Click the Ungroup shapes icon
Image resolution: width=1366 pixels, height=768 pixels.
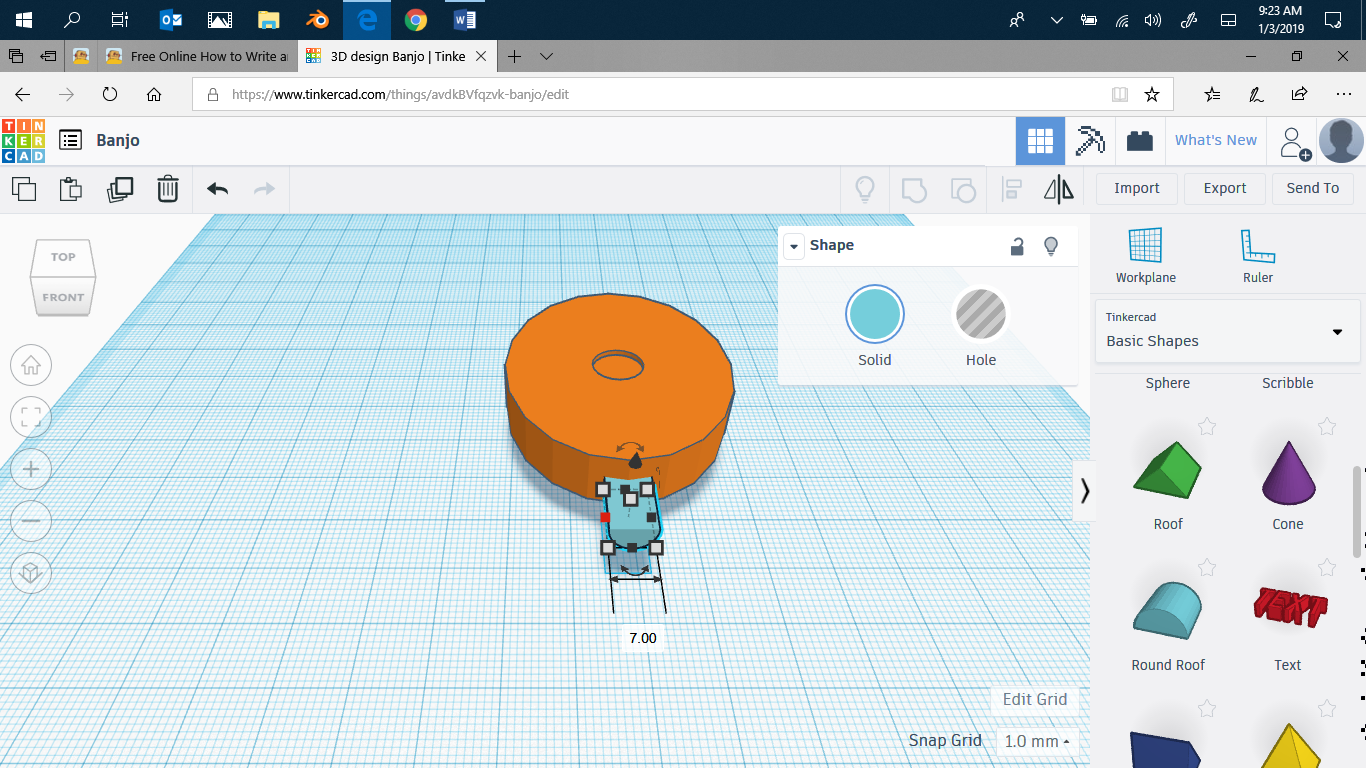click(x=962, y=188)
